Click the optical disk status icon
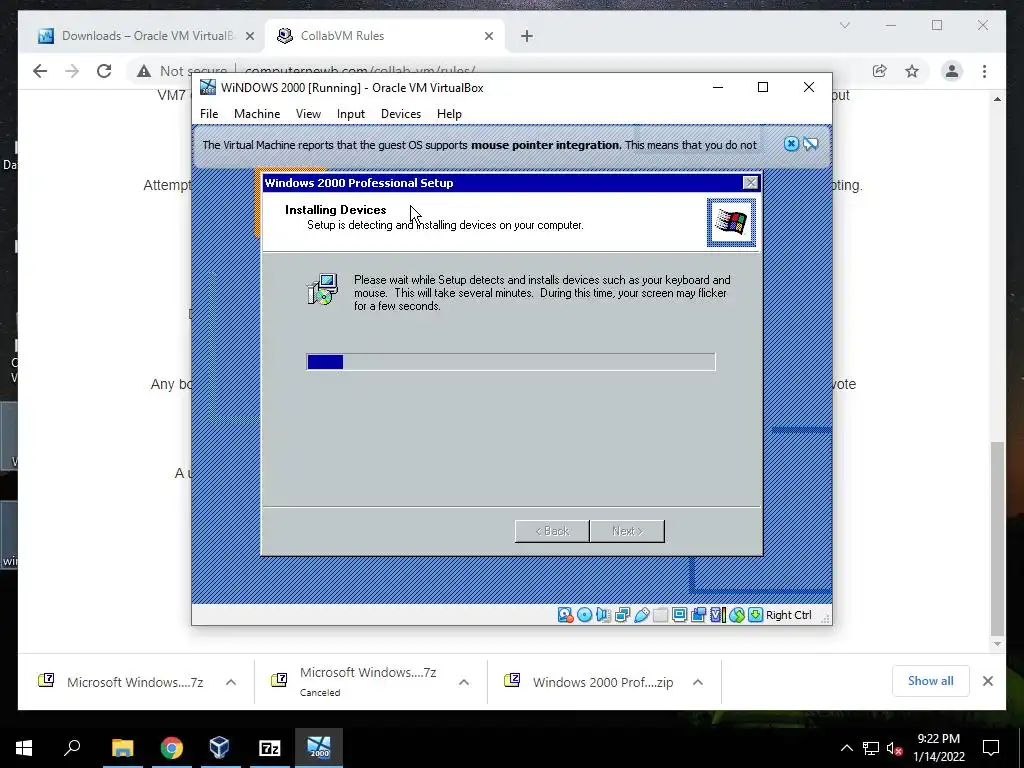This screenshot has height=768, width=1024. point(584,615)
